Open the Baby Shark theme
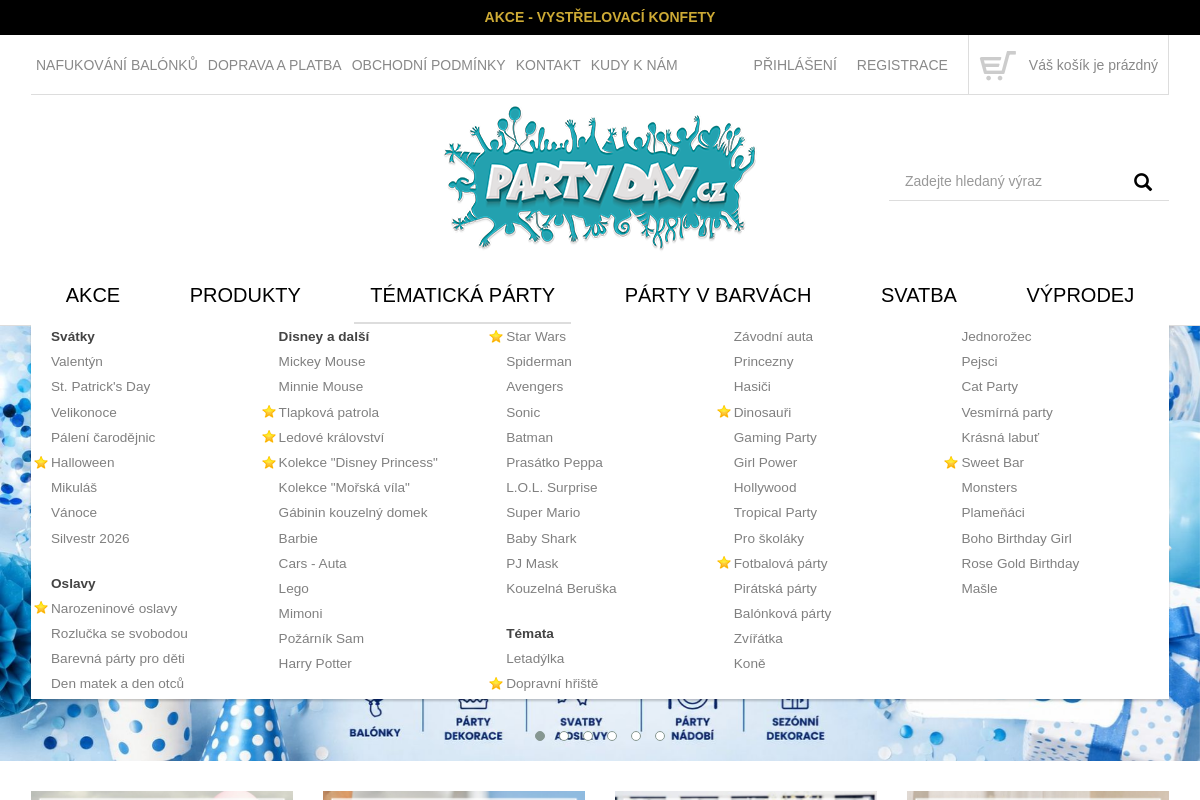This screenshot has height=800, width=1200. pos(541,538)
